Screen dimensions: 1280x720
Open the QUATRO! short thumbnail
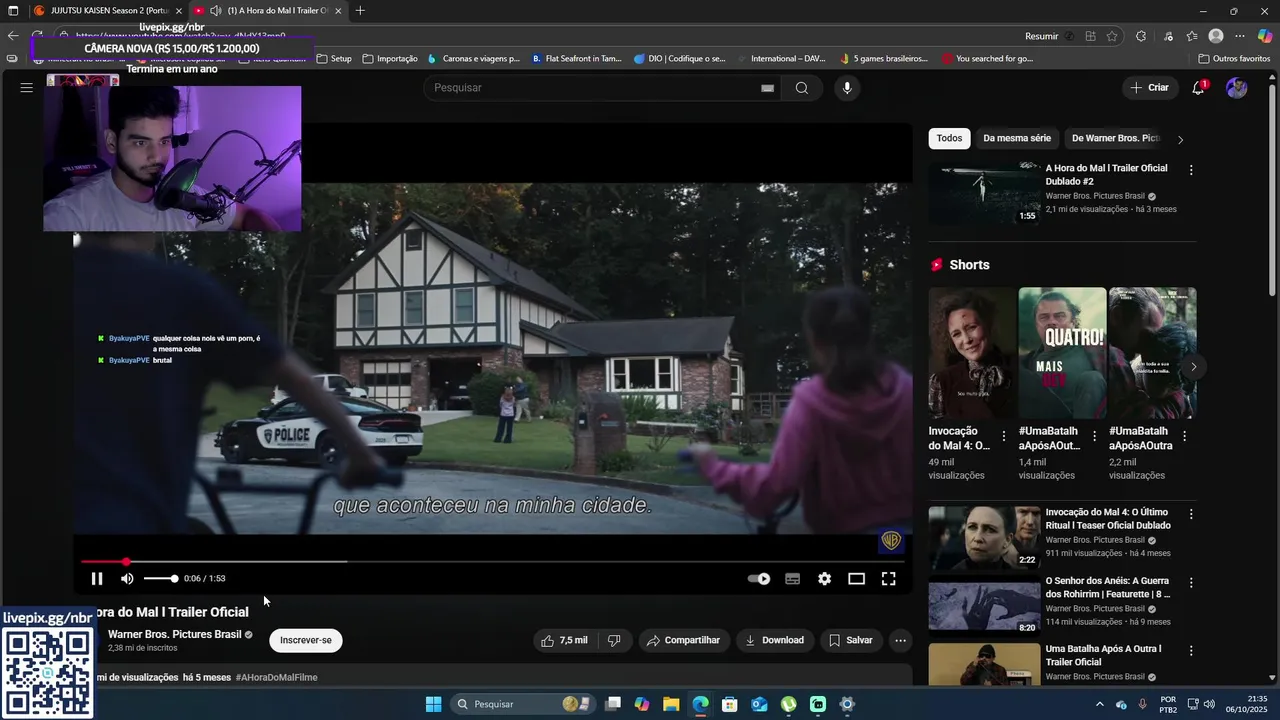coord(1062,353)
